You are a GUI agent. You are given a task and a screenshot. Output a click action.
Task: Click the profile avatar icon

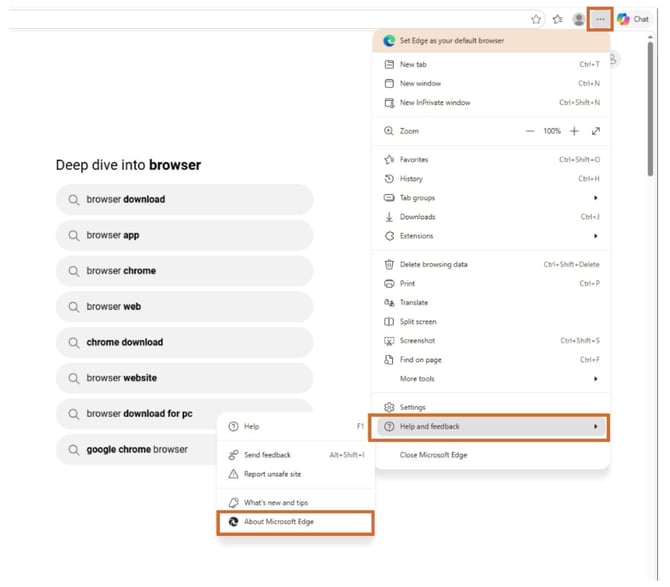pyautogui.click(x=579, y=19)
